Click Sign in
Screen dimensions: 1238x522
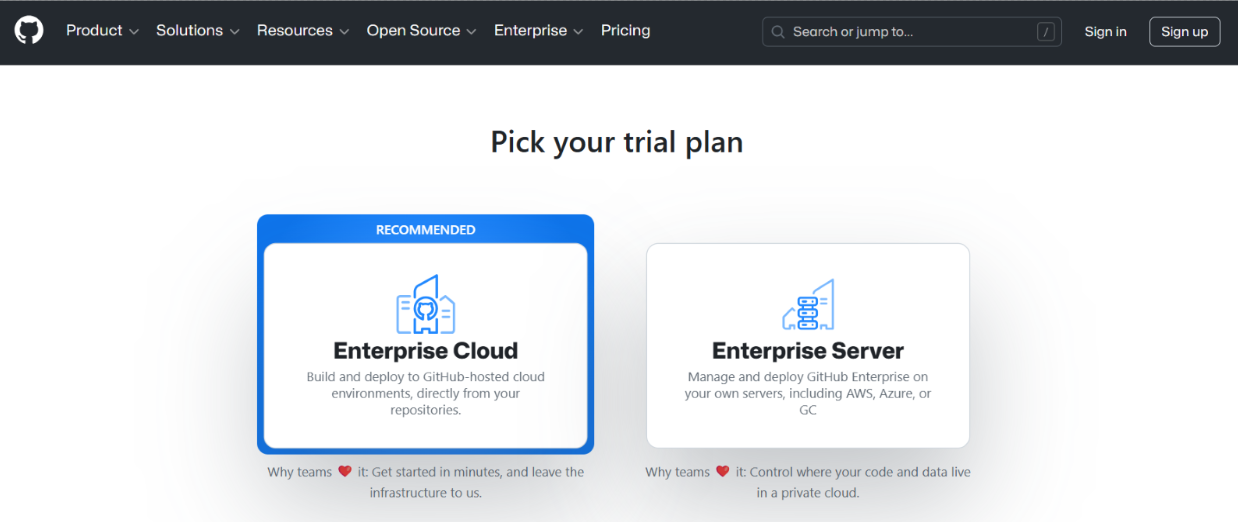pyautogui.click(x=1106, y=32)
